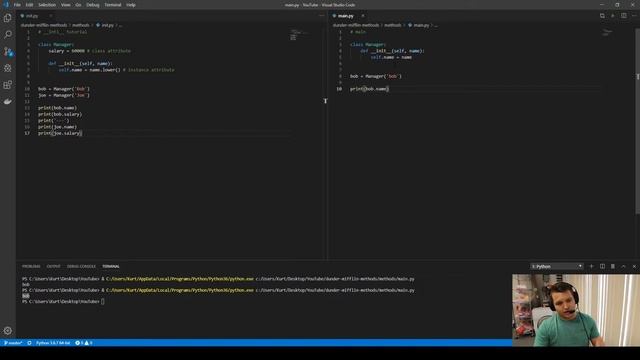Click init.py breadcrumb in left editor
The height and width of the screenshot is (360, 640).
[105, 25]
